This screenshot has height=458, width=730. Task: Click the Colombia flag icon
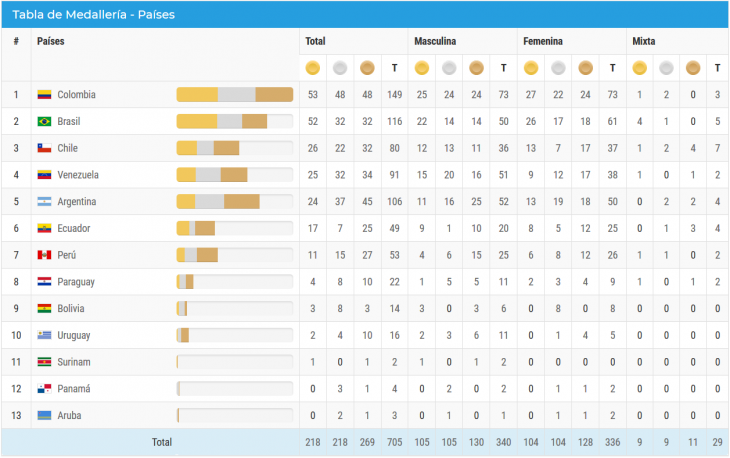coord(44,95)
